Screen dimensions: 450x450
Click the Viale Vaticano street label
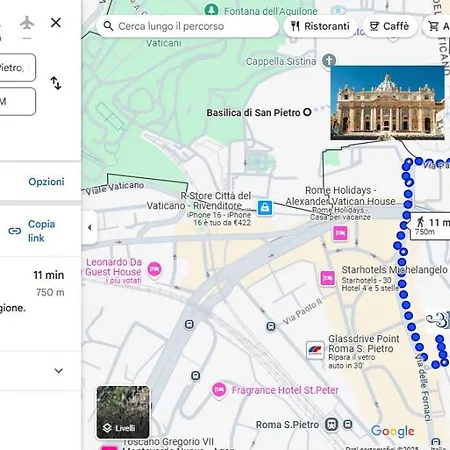tap(114, 188)
